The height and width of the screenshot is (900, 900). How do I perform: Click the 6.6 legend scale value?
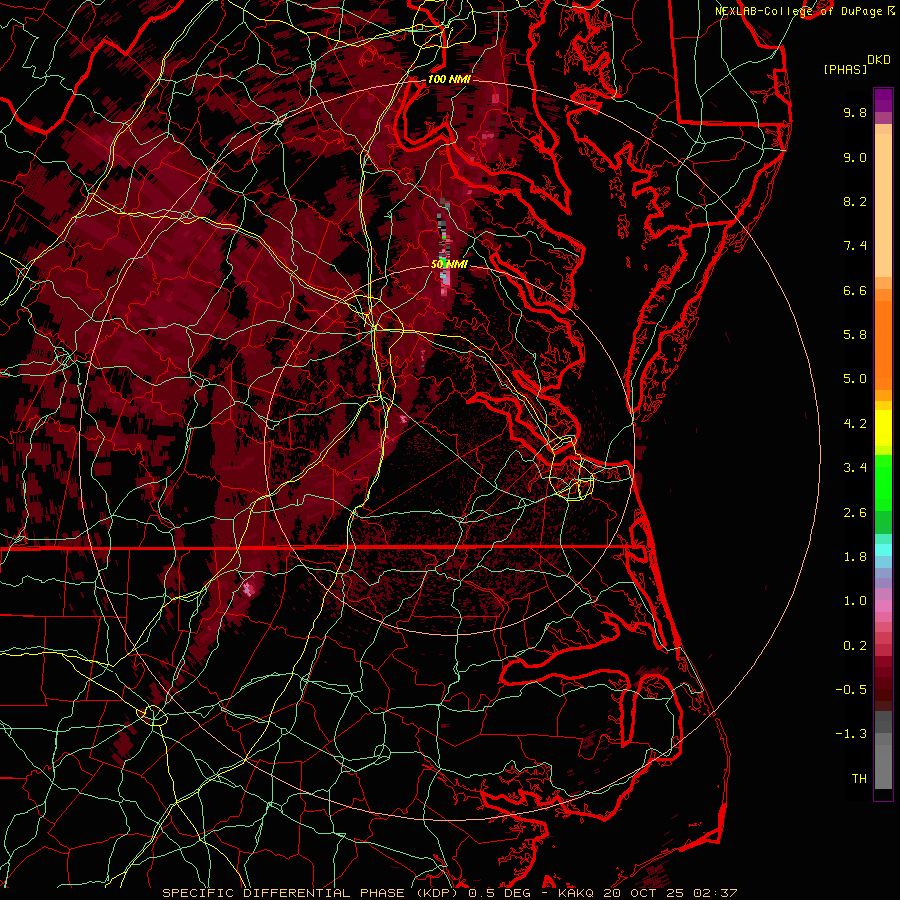[855, 290]
